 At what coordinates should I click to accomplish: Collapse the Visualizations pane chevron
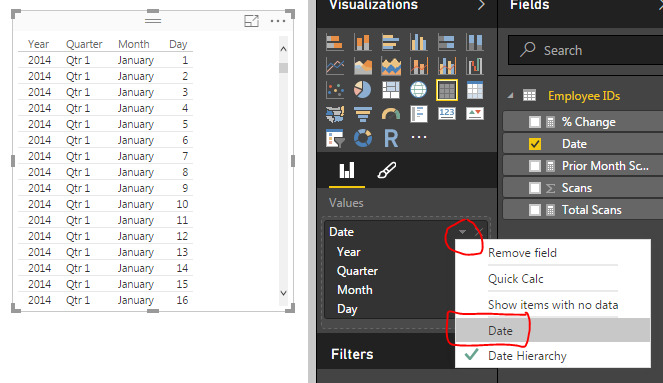click(x=482, y=5)
